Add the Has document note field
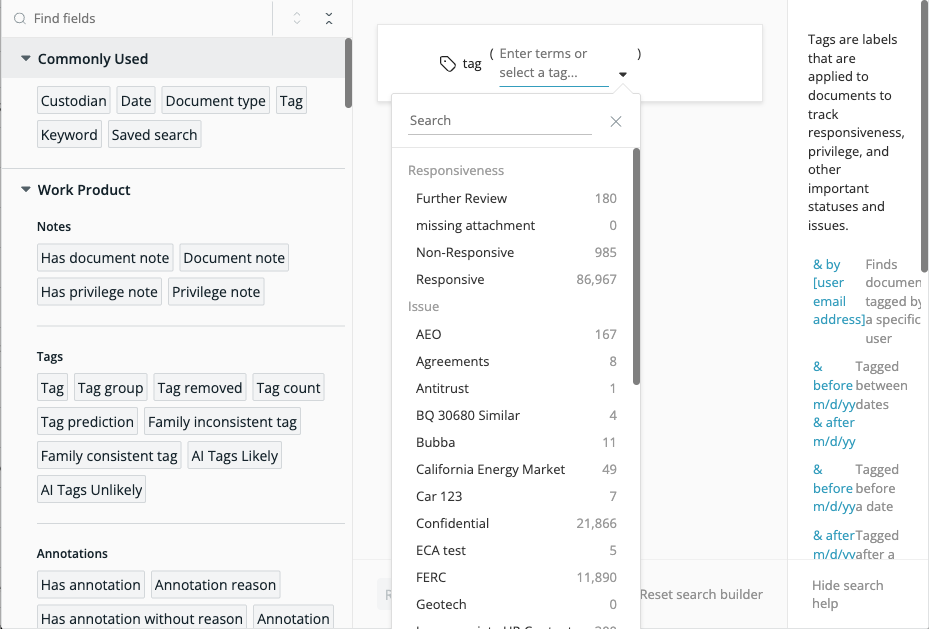Image resolution: width=929 pixels, height=629 pixels. click(x=105, y=258)
